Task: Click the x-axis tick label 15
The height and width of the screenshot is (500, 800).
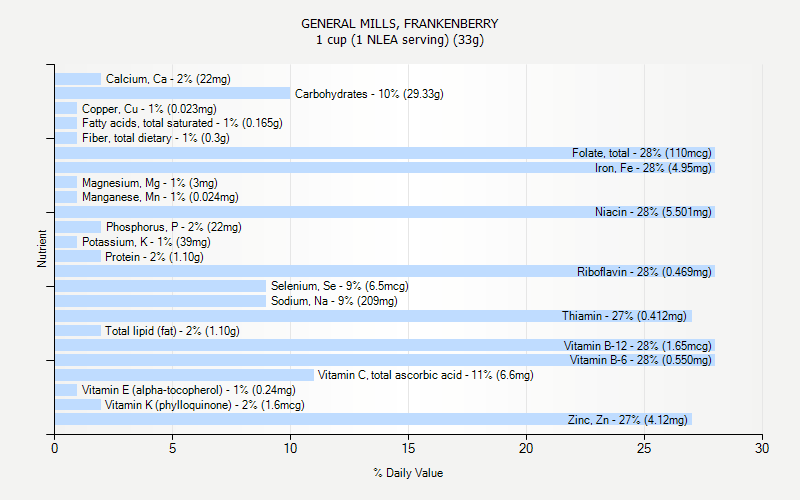Action: [x=408, y=448]
